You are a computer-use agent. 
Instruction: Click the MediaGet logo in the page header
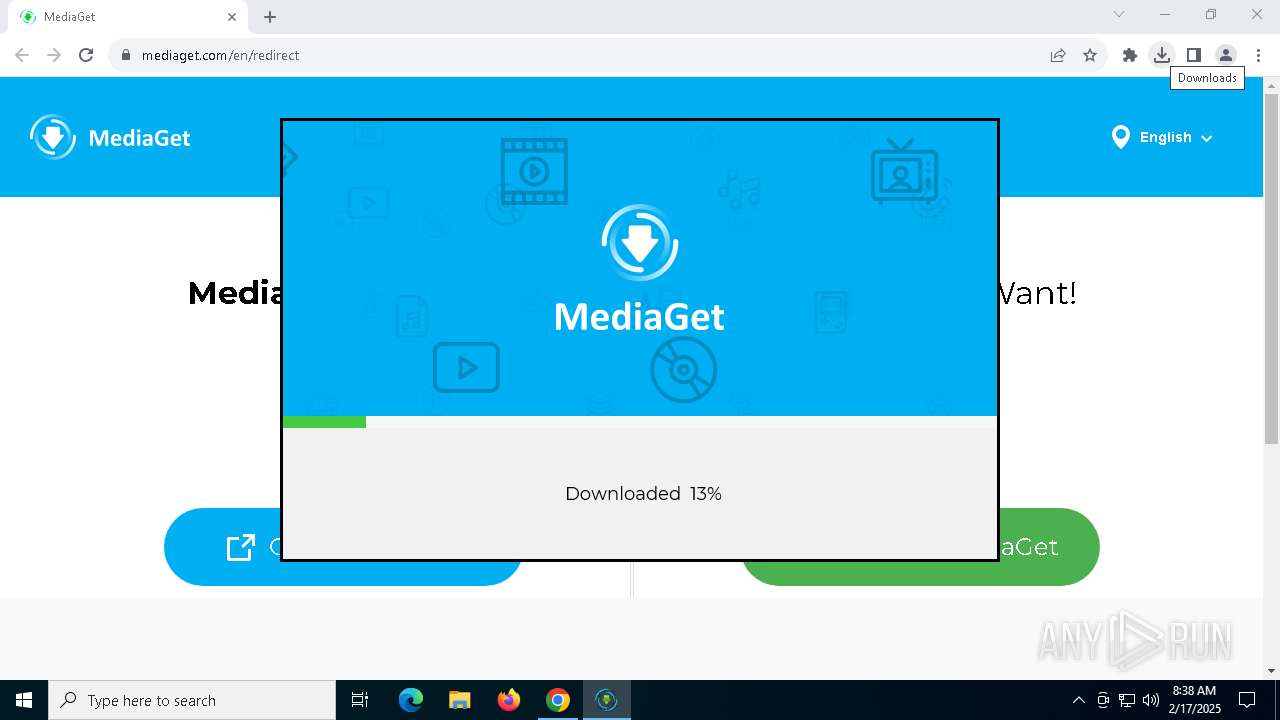point(110,137)
